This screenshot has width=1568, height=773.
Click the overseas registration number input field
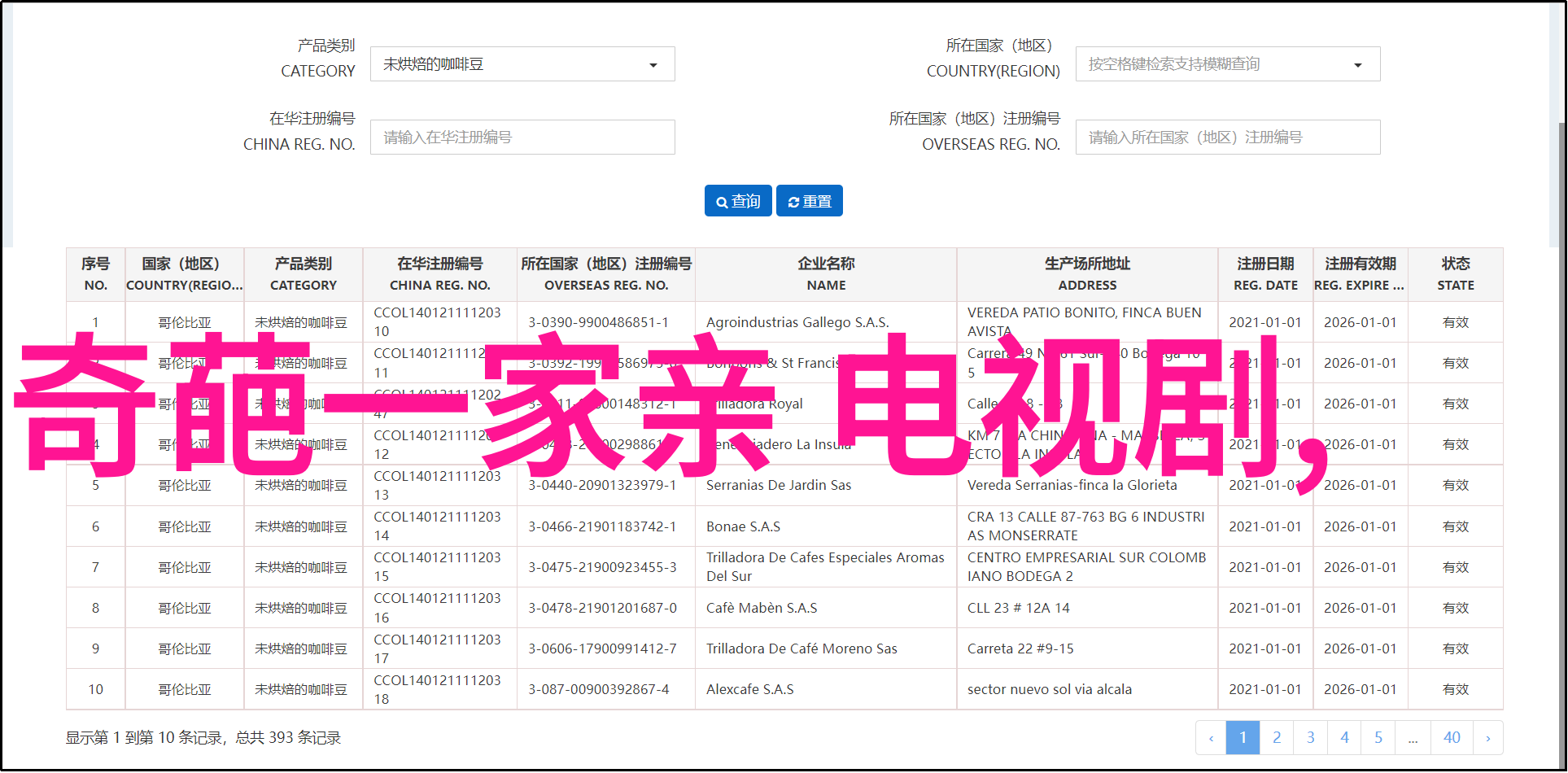1227,138
